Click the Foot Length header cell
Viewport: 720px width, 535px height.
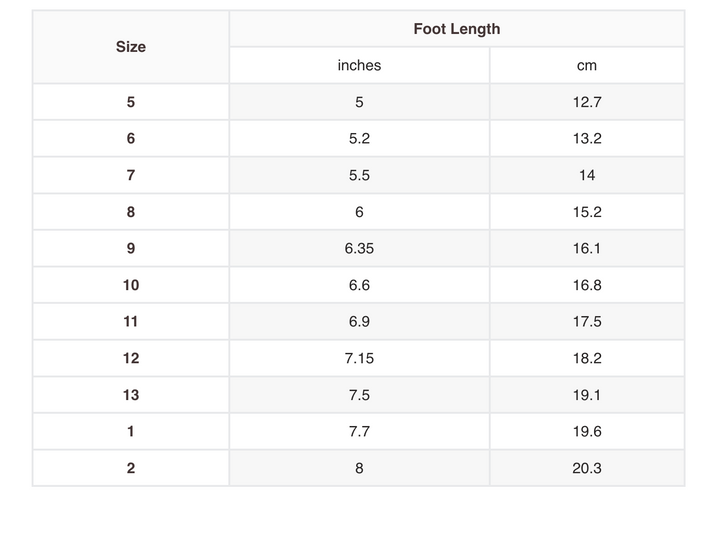(457, 29)
